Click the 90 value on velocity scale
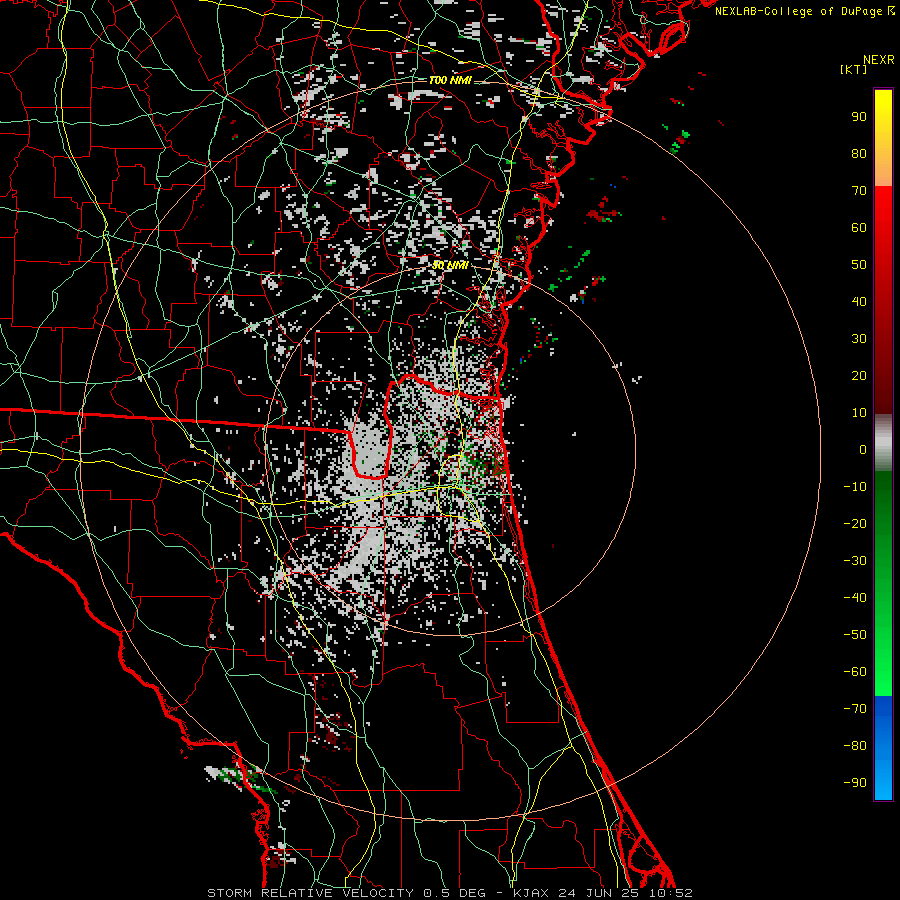Viewport: 900px width, 900px height. [859, 117]
